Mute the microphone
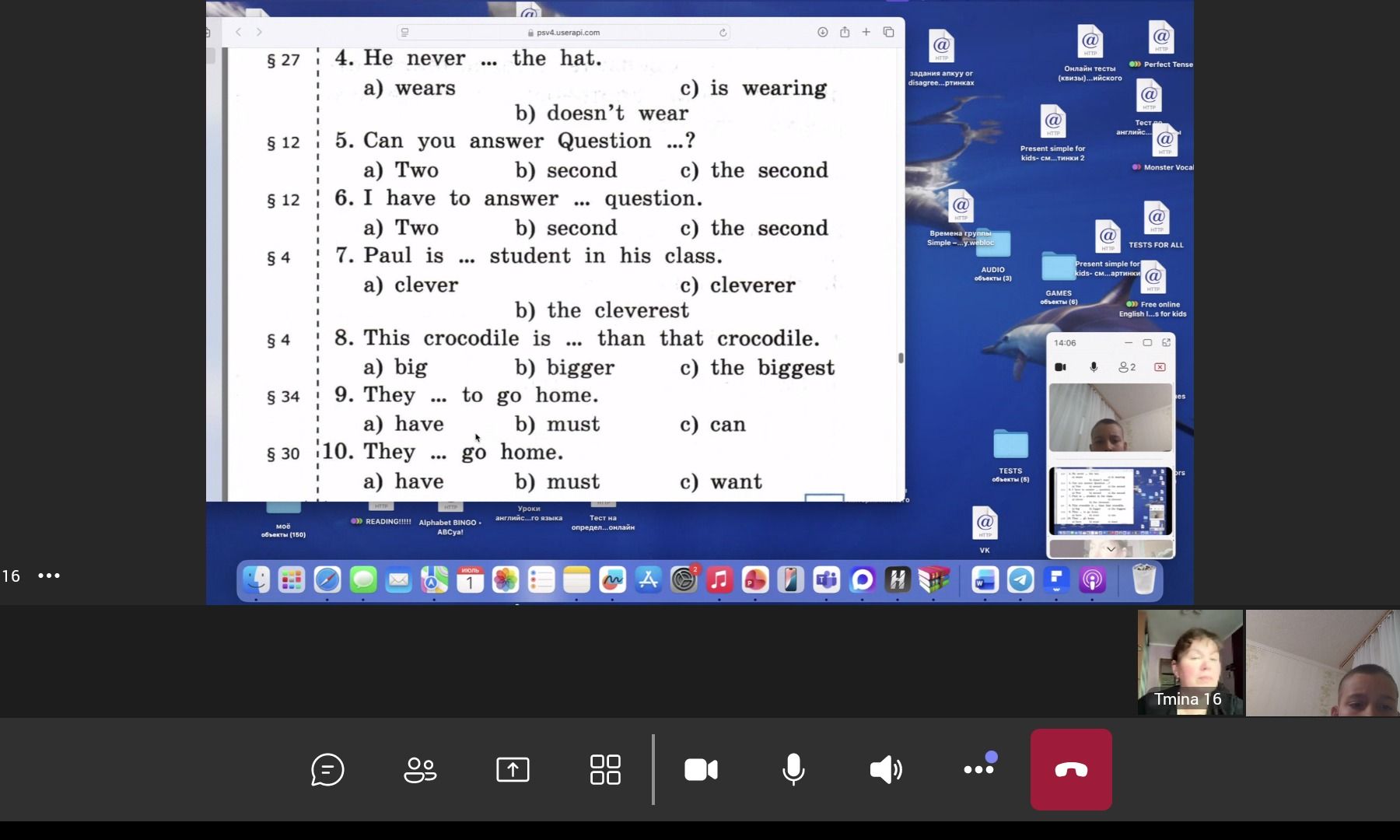The image size is (1400, 840). (x=793, y=770)
